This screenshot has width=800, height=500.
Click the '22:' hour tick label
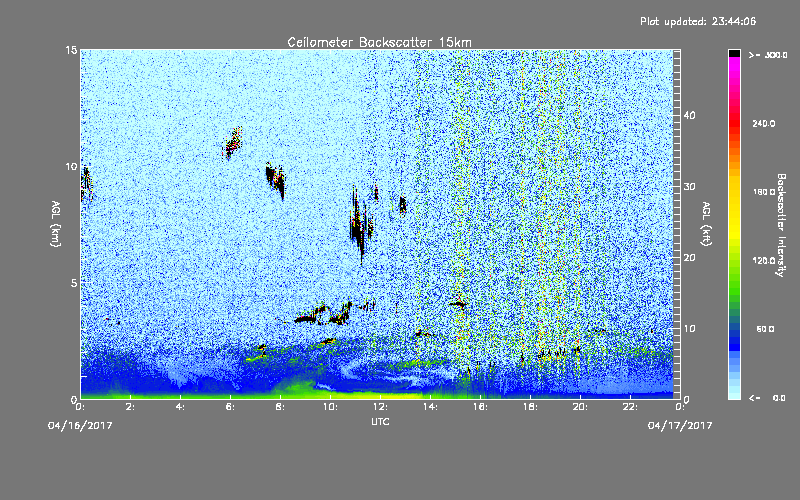tap(630, 407)
